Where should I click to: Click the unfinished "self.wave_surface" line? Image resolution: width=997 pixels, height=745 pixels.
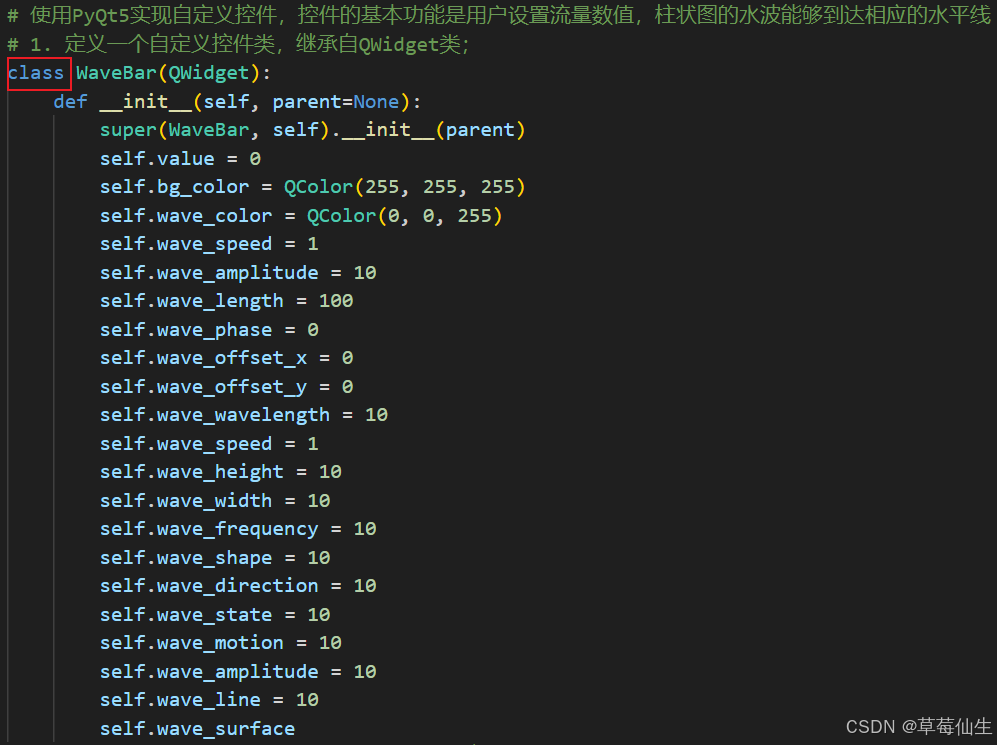[197, 728]
